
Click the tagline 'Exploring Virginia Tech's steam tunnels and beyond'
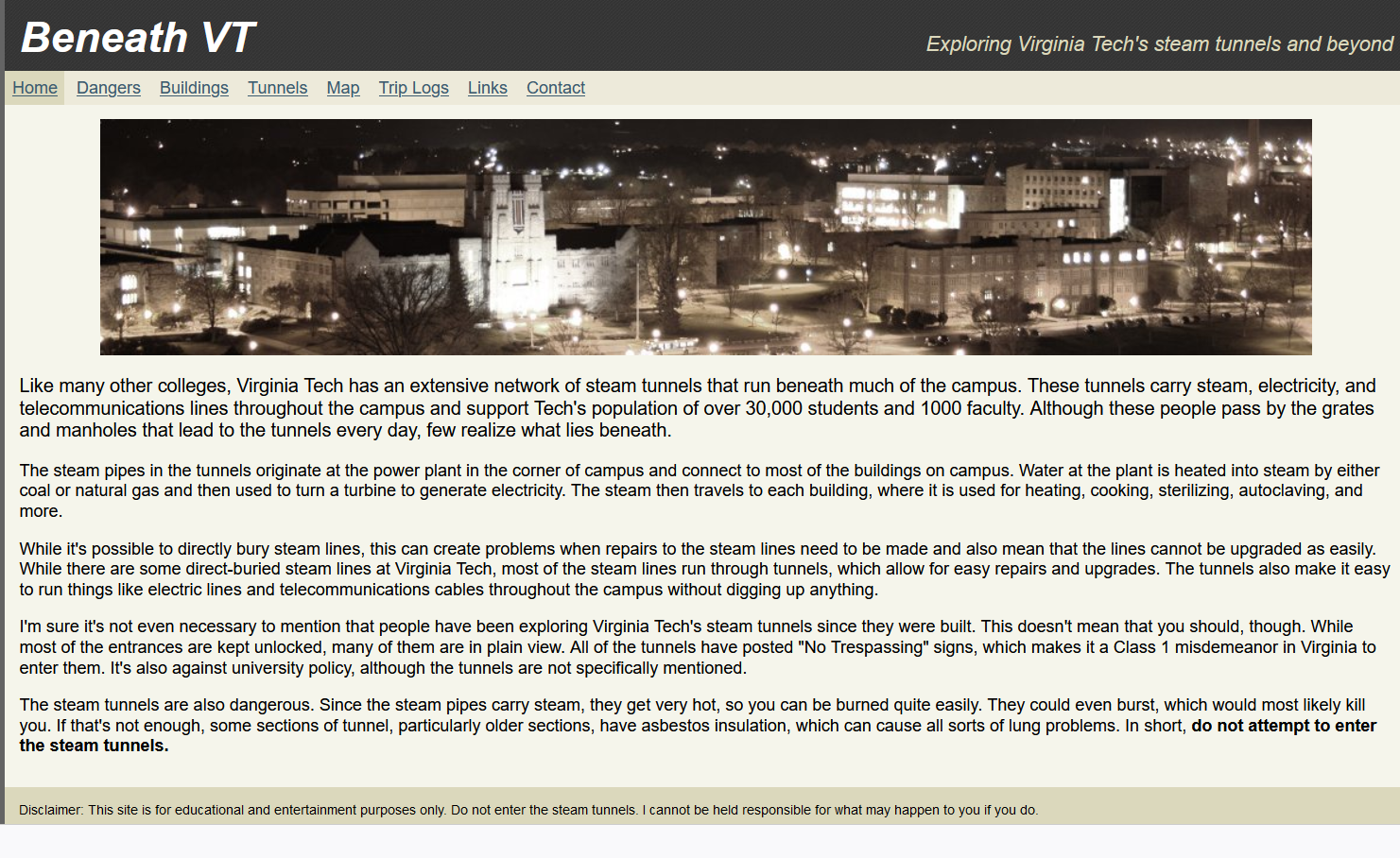pos(1159,44)
